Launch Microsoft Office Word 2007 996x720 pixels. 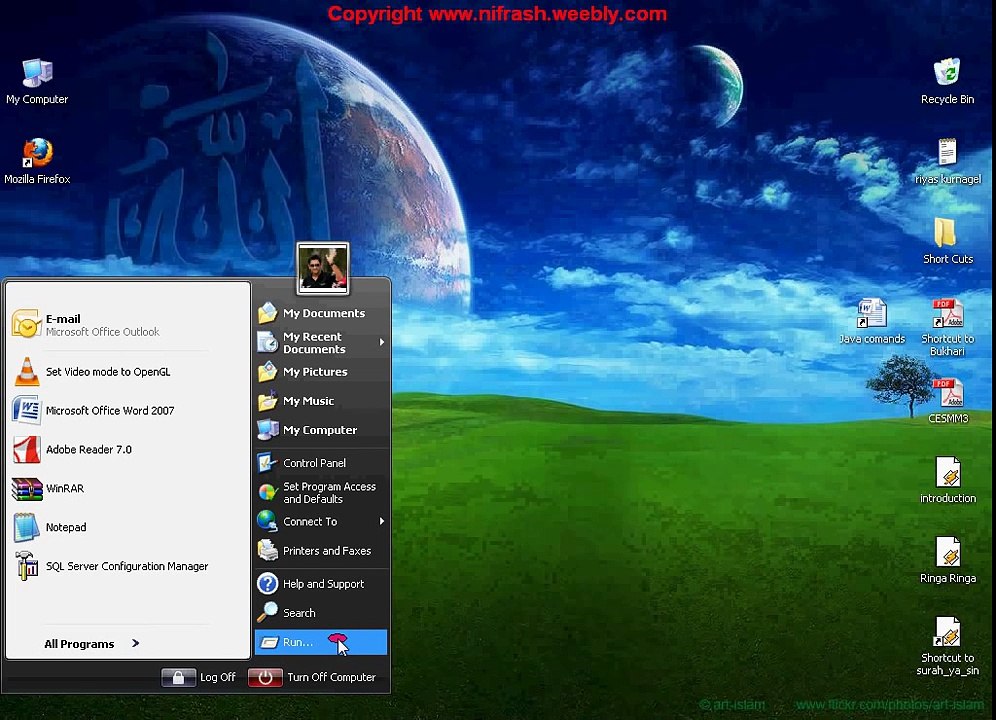point(128,411)
